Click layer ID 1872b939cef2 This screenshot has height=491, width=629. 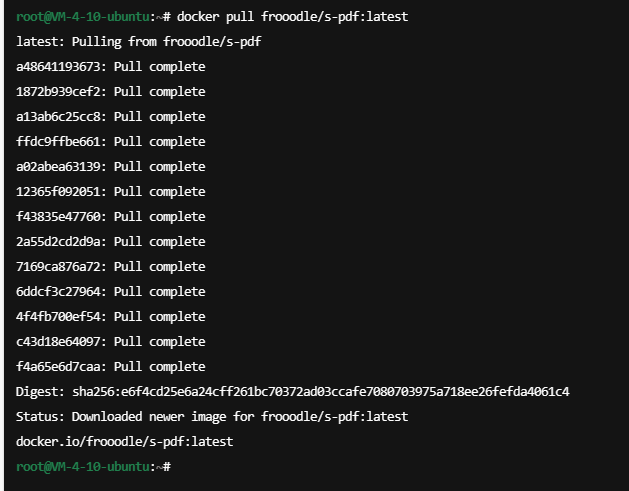pos(58,91)
